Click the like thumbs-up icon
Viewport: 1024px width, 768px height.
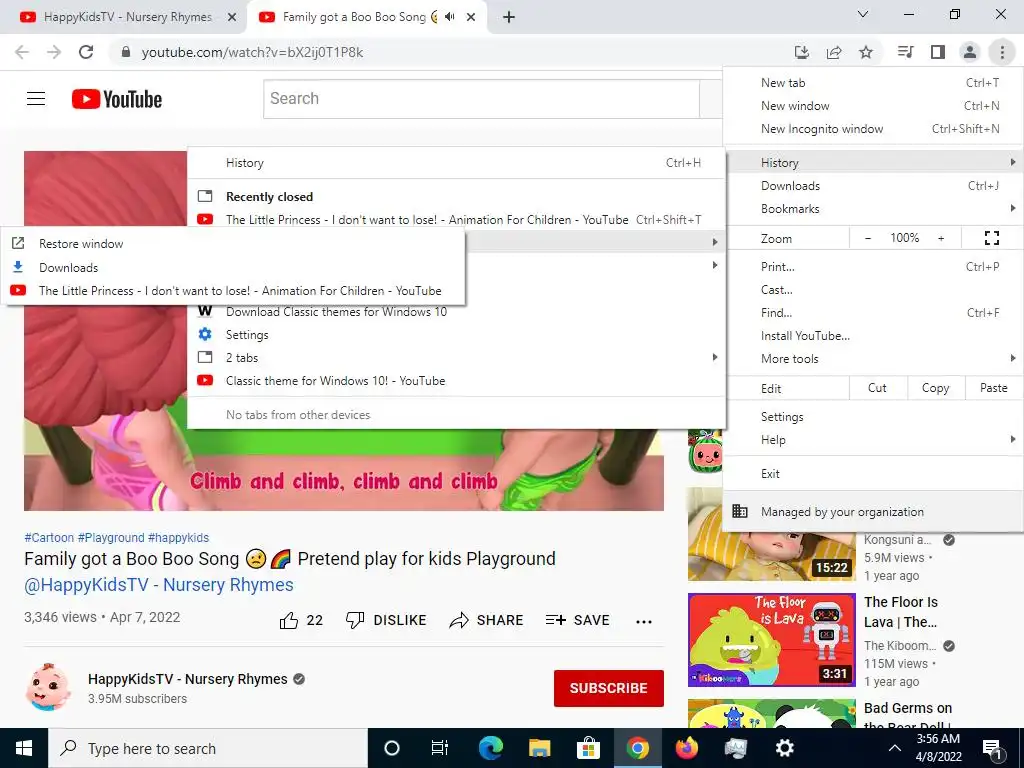pyautogui.click(x=289, y=620)
